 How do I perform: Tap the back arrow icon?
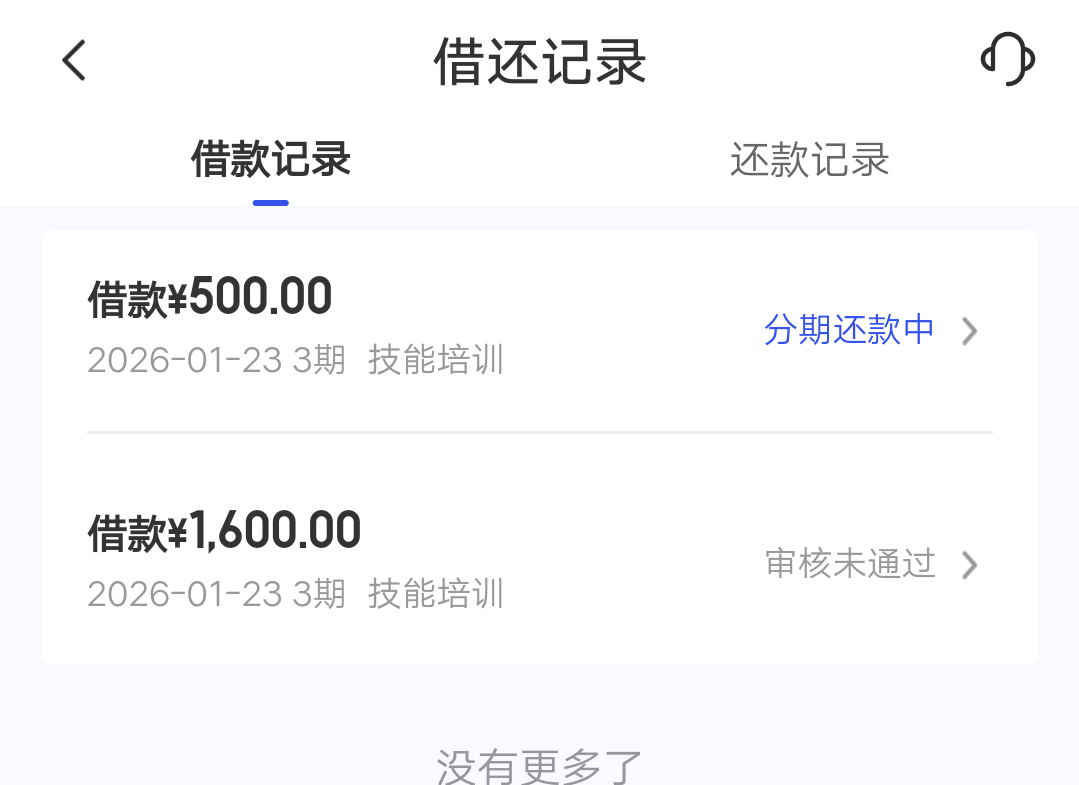point(74,60)
